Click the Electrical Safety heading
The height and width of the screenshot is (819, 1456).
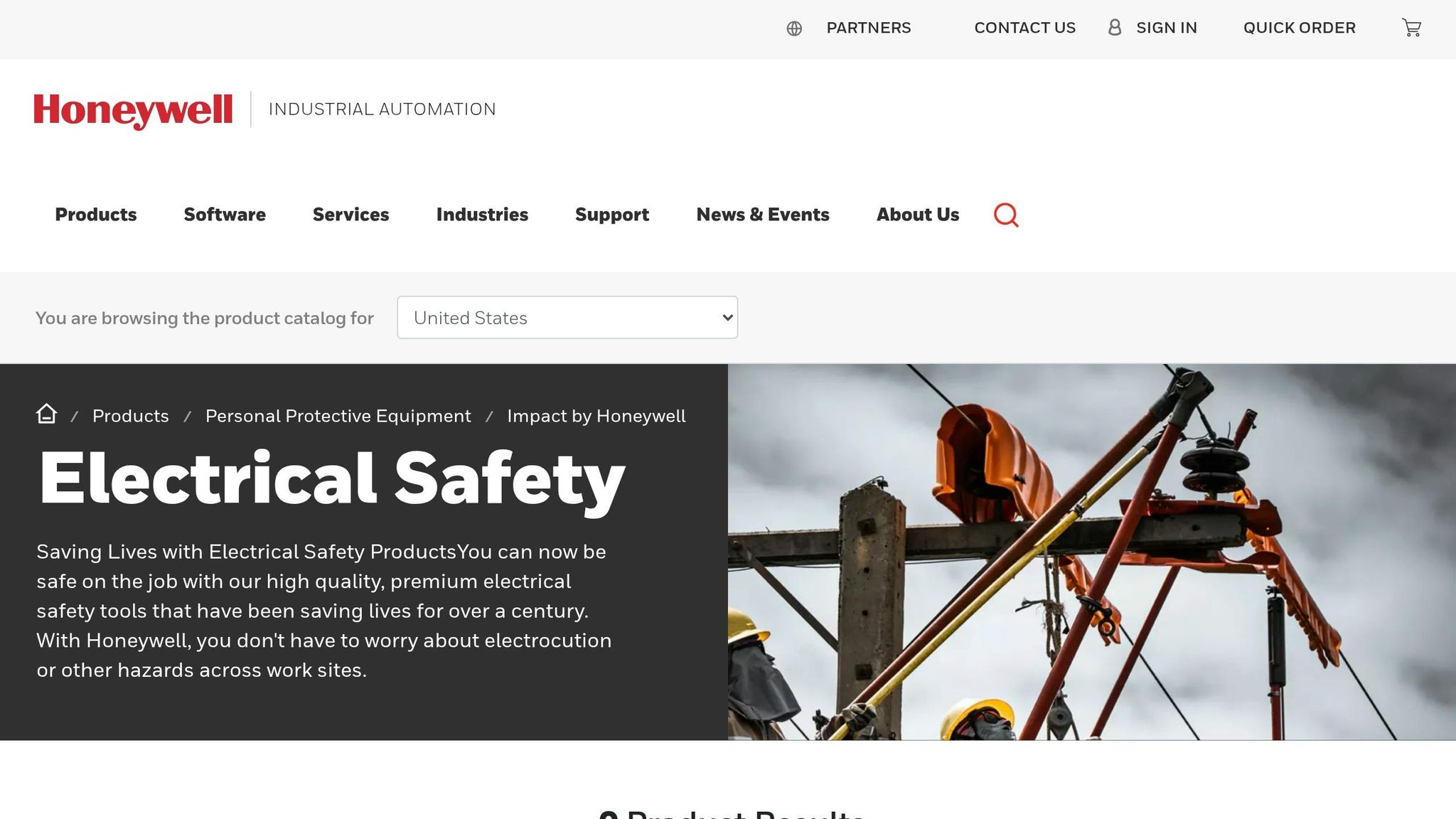pos(332,480)
